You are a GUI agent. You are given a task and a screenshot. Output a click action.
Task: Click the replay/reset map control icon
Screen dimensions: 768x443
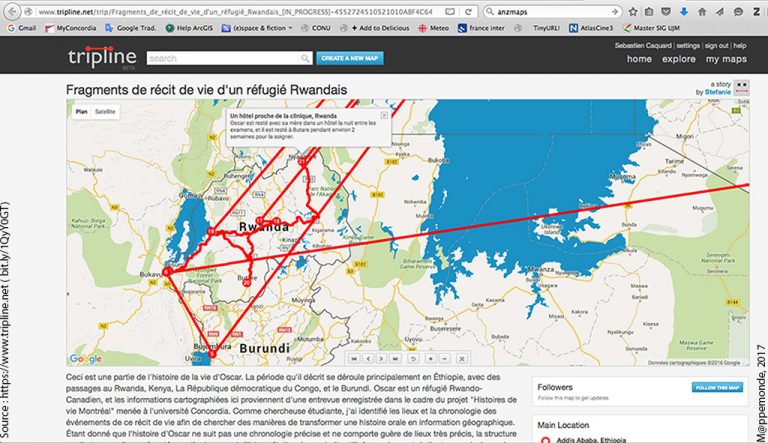414,357
